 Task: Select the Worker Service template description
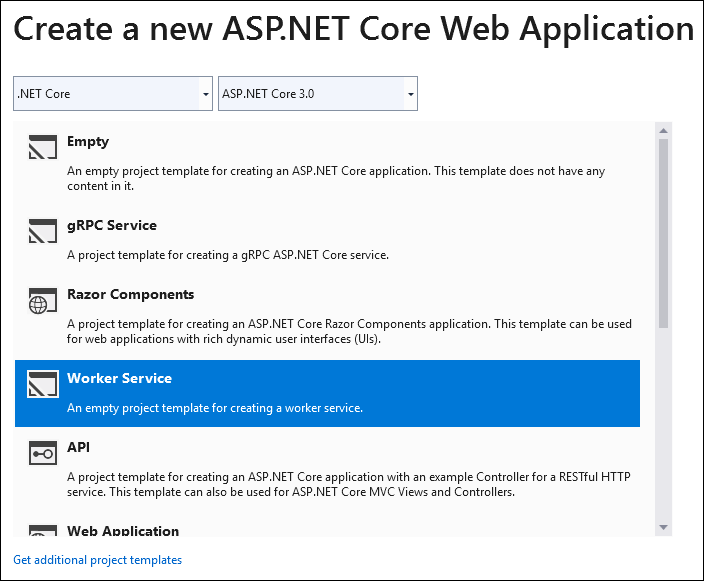click(215, 408)
